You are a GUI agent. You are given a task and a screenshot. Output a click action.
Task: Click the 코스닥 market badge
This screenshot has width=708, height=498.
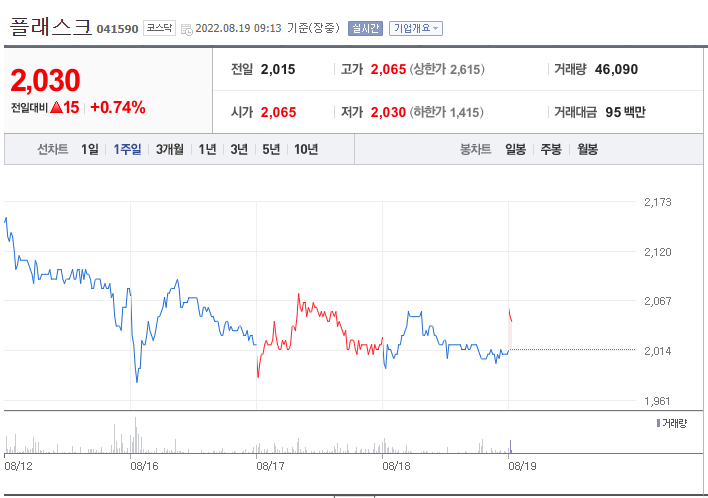[x=159, y=28]
